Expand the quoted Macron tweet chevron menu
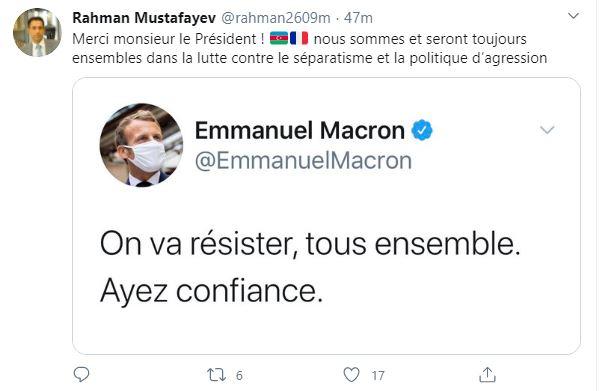This screenshot has height=391, width=600. tap(547, 130)
